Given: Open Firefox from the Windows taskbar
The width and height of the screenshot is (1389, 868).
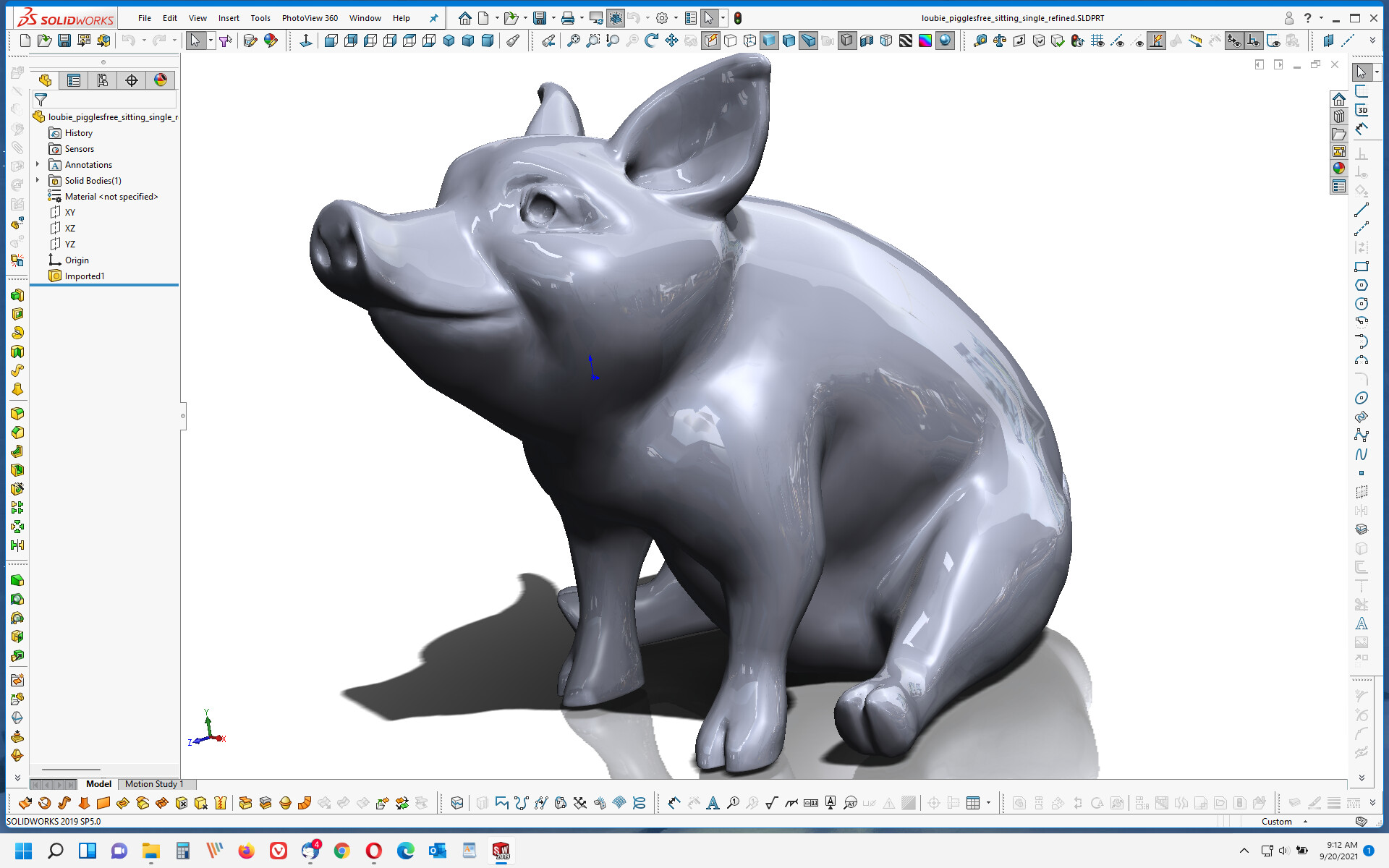Looking at the screenshot, I should tap(246, 851).
